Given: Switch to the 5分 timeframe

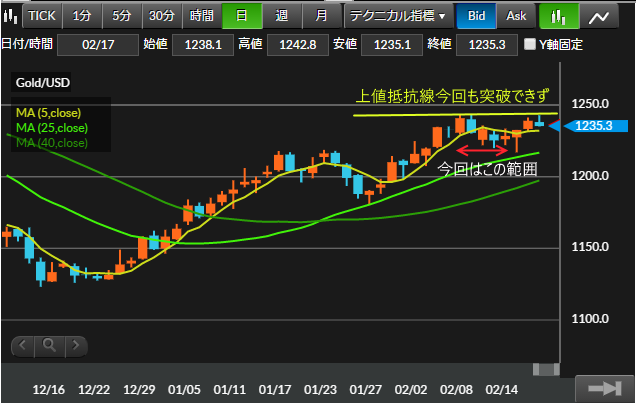Looking at the screenshot, I should (121, 16).
